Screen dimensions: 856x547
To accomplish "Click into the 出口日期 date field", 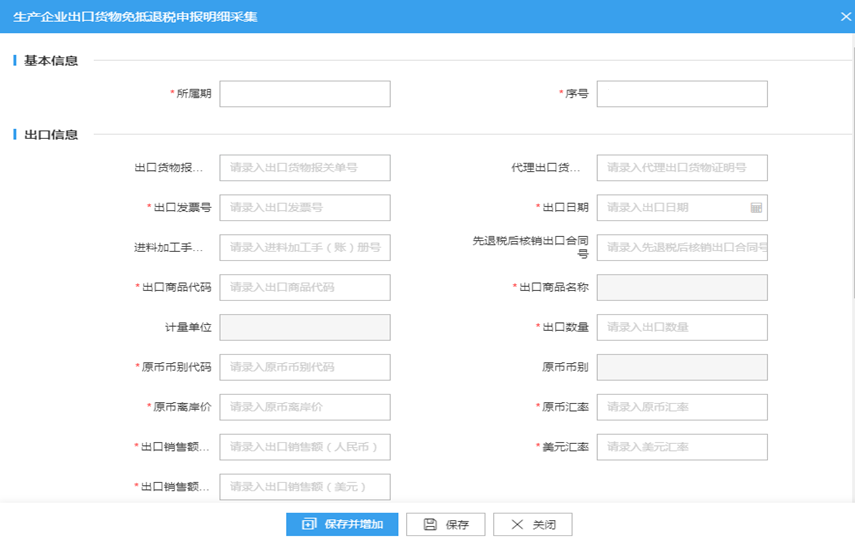I will coord(672,208).
